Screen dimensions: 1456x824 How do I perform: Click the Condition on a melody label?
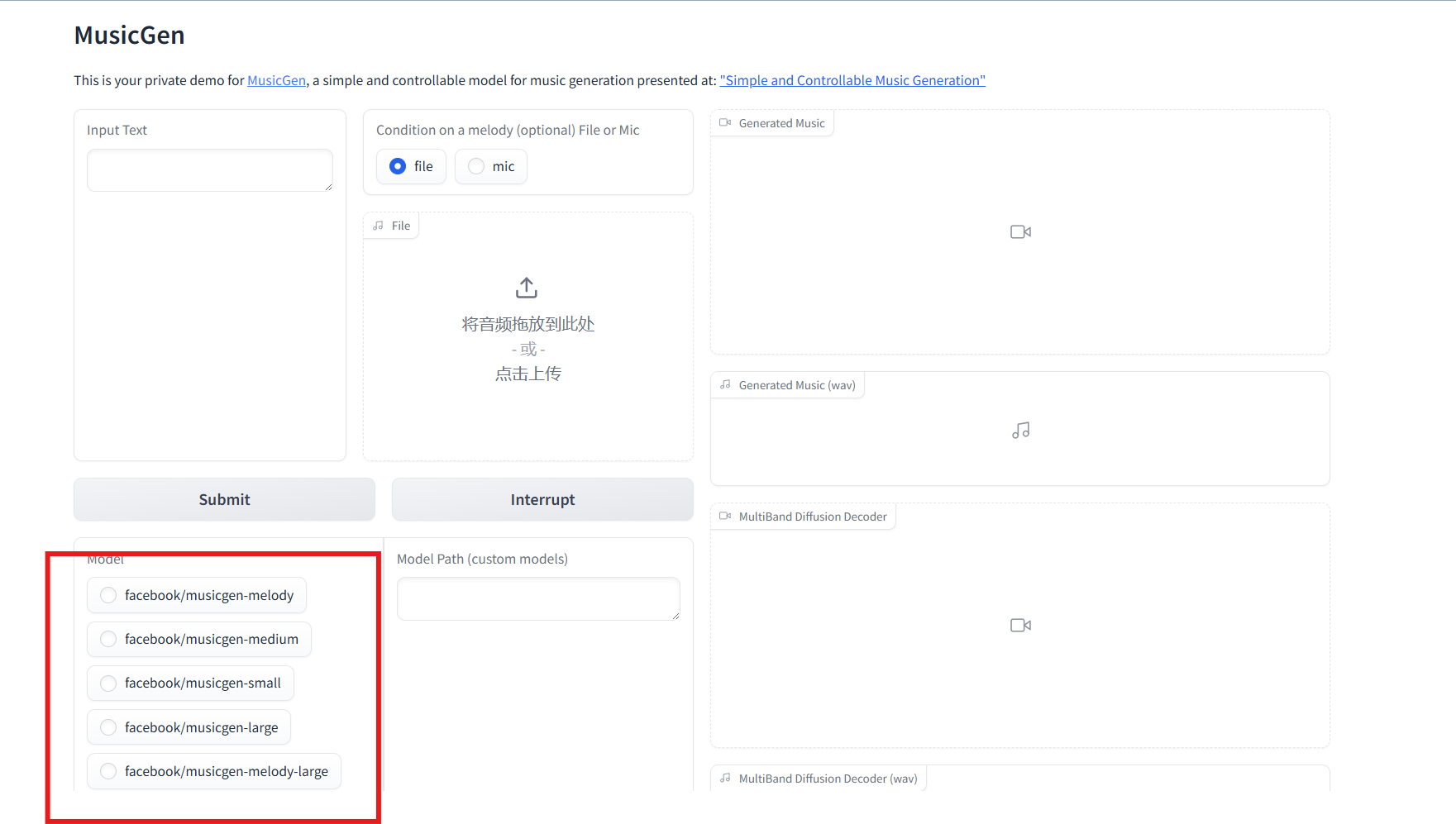pyautogui.click(x=508, y=130)
